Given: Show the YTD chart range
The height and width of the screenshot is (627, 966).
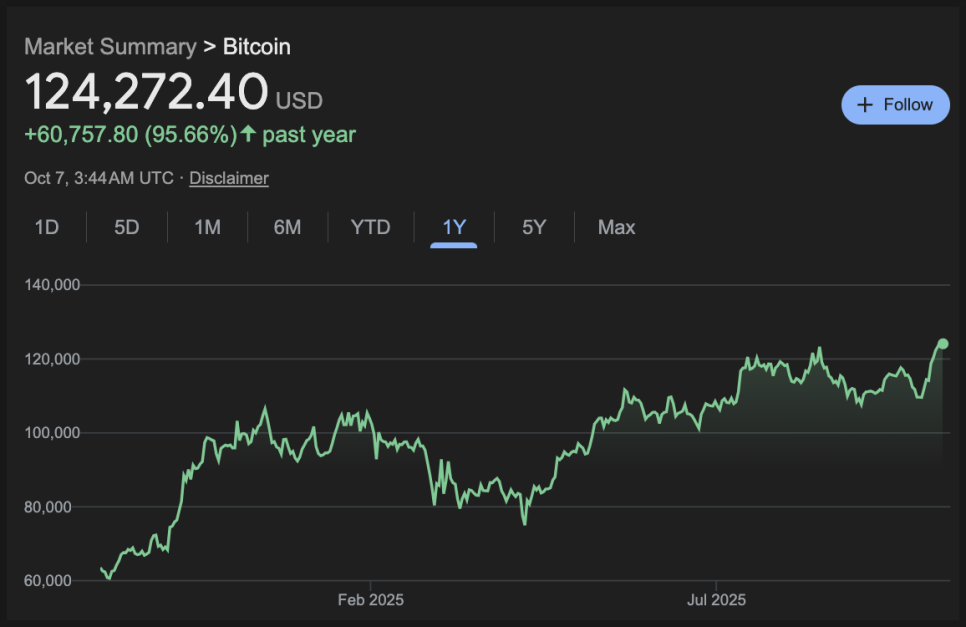Looking at the screenshot, I should click(370, 227).
